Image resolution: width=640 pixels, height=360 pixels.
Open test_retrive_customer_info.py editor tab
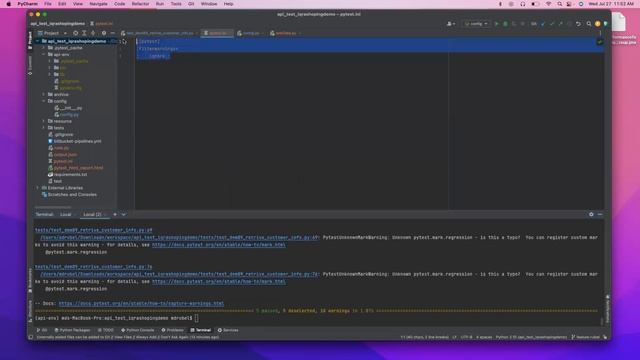click(160, 33)
